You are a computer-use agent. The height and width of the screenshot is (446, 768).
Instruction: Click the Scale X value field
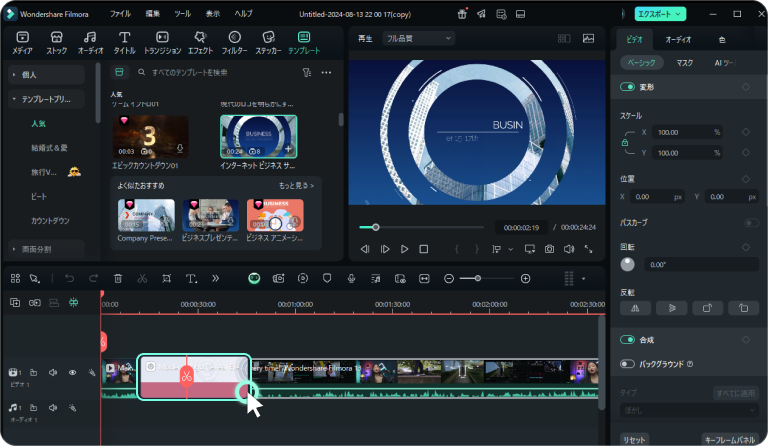(689, 132)
